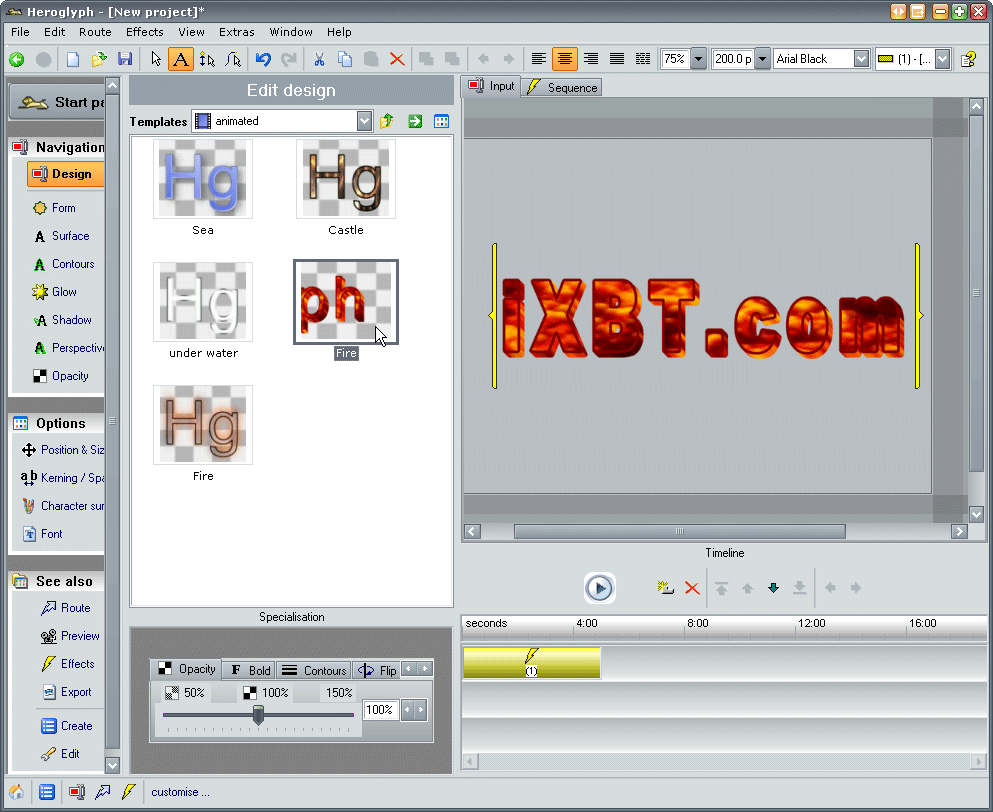Open the help icon in toolbar
This screenshot has height=812, width=993.
968,59
